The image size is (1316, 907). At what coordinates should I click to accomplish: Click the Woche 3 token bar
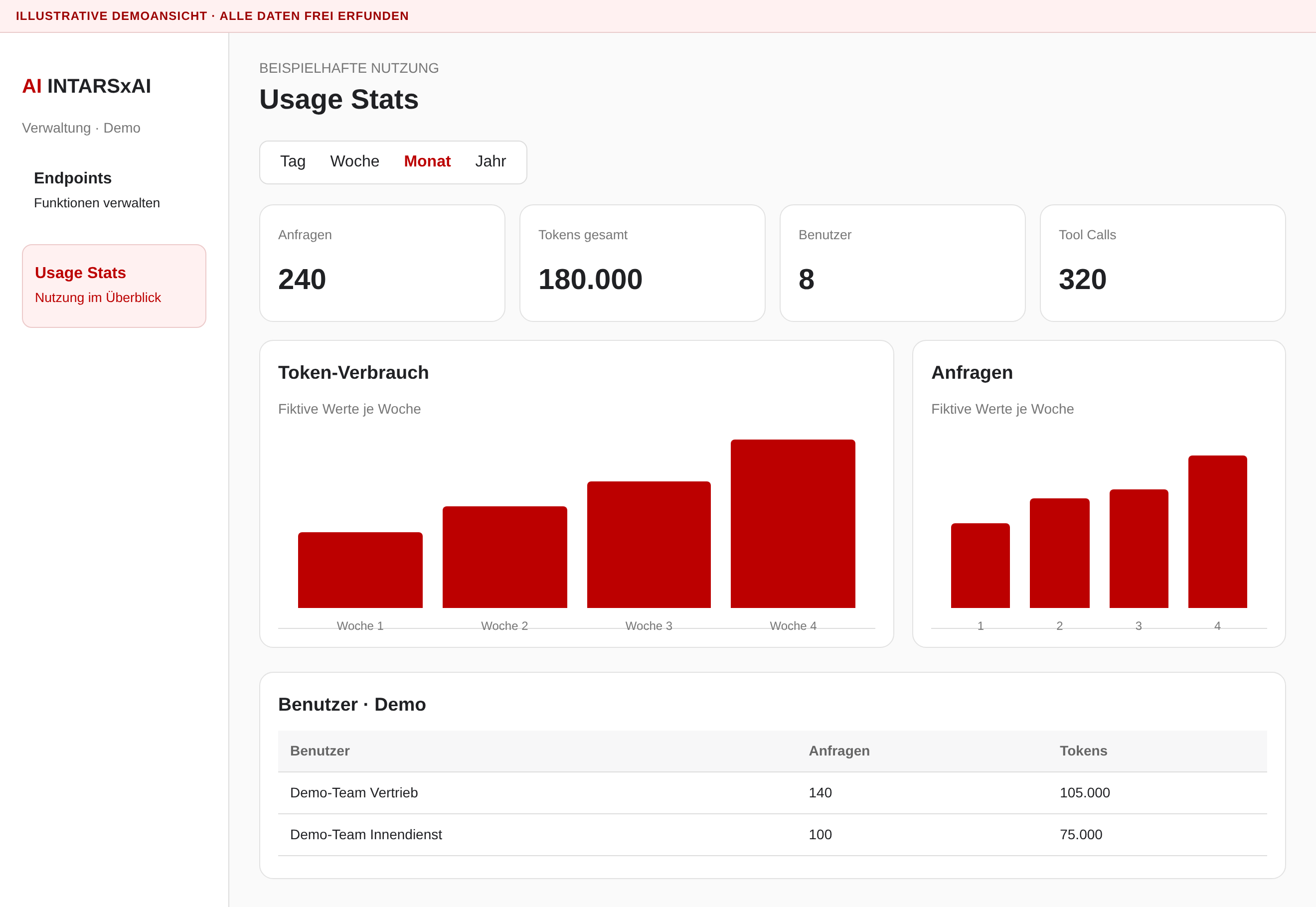[x=649, y=544]
